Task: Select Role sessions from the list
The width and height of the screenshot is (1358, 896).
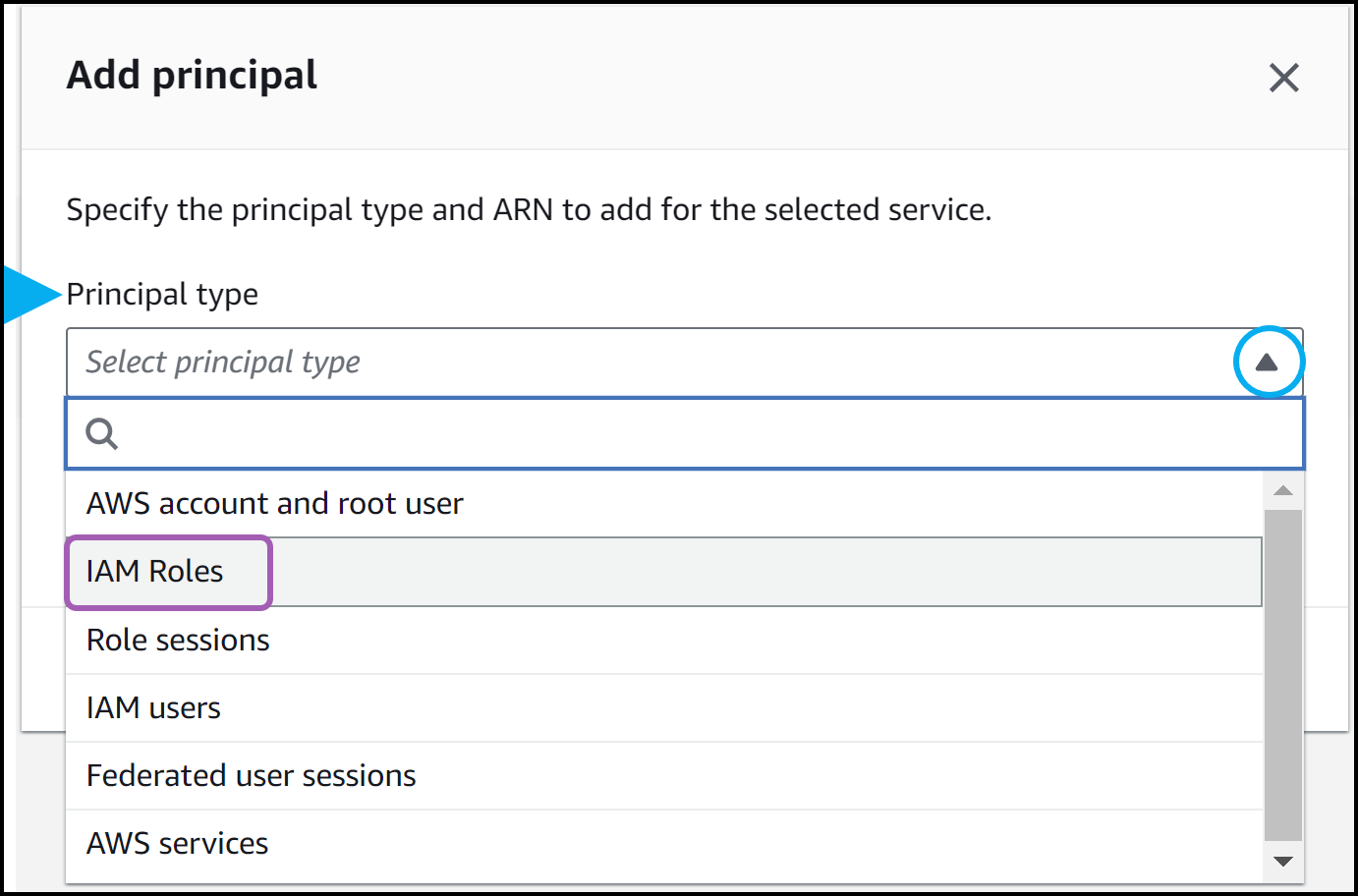Action: [178, 640]
